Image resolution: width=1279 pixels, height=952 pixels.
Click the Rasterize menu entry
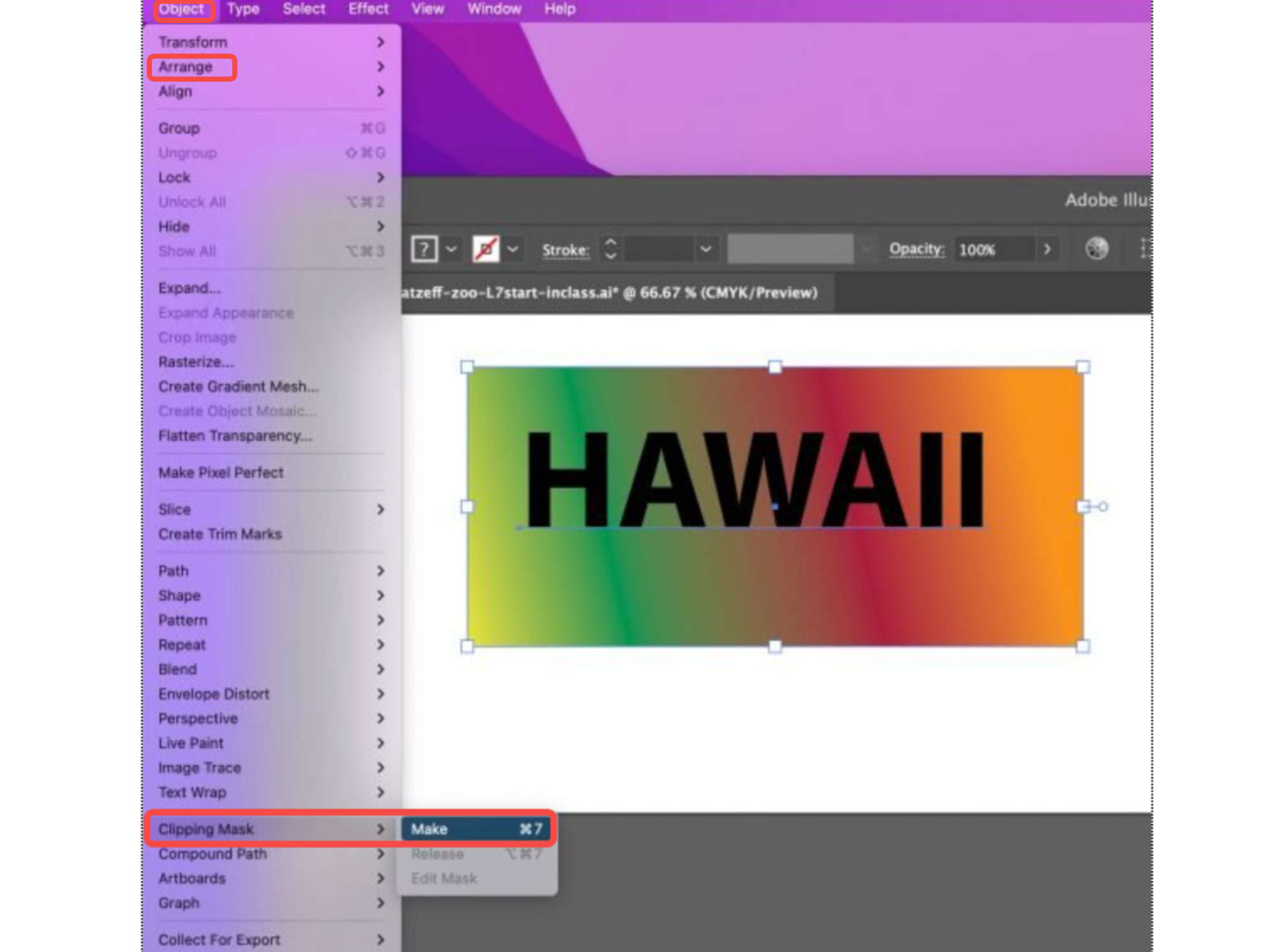195,362
